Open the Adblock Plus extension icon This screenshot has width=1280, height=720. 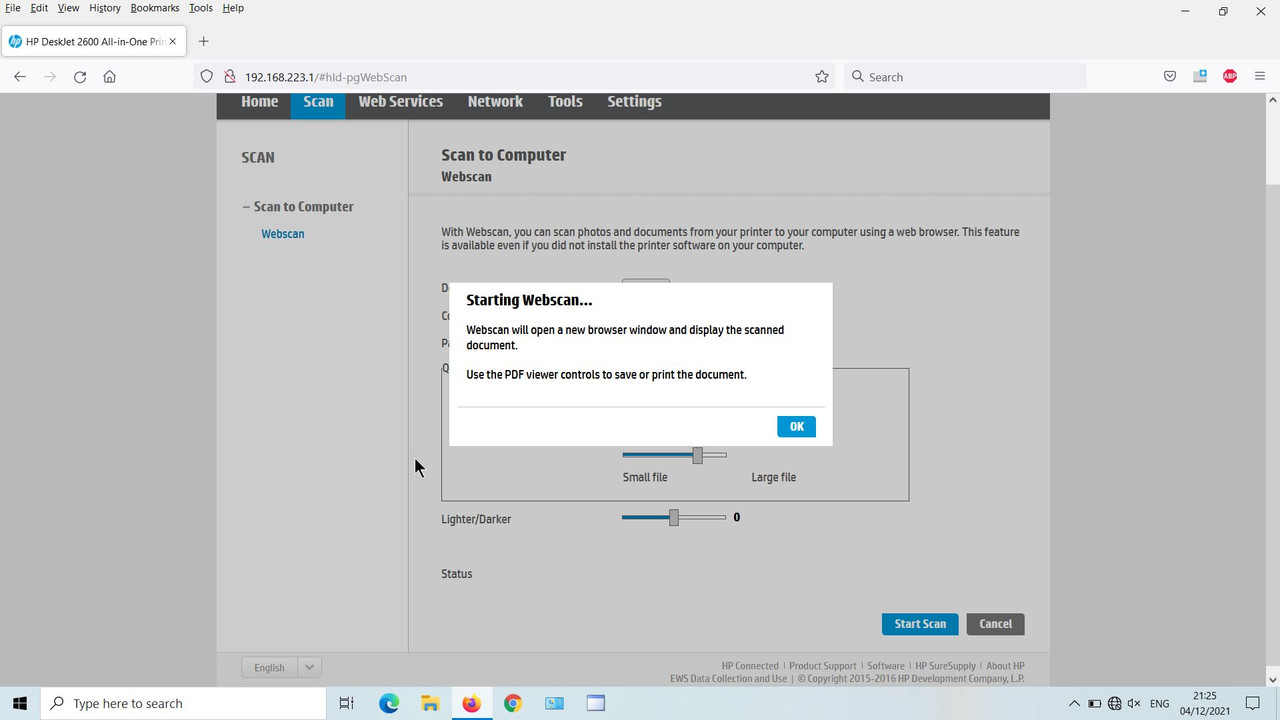tap(1230, 77)
